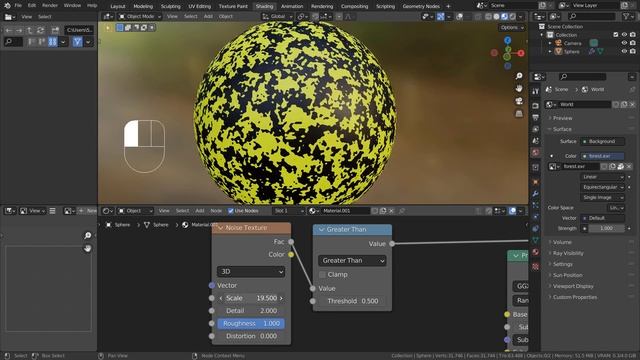The height and width of the screenshot is (360, 640).
Task: Switch to the Layout workspace tab
Action: coord(118,7)
